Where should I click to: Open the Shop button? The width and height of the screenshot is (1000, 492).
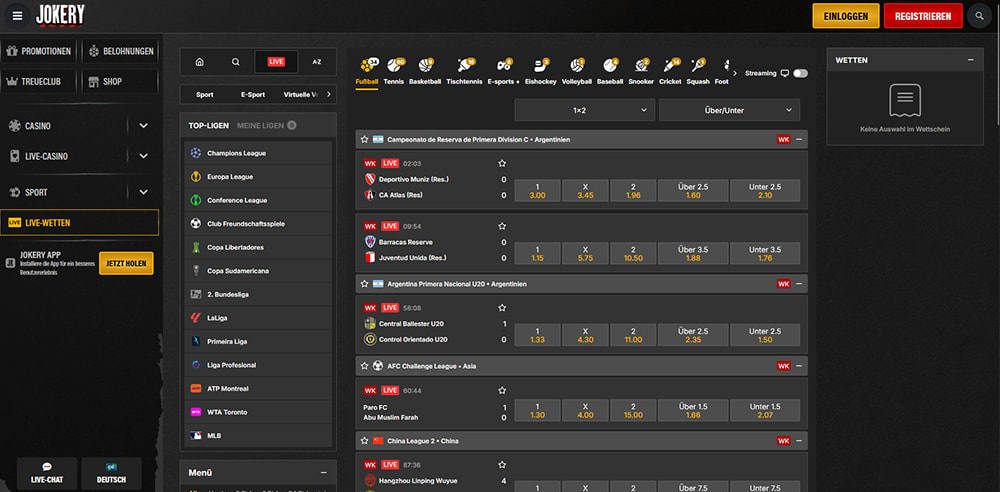click(x=121, y=81)
